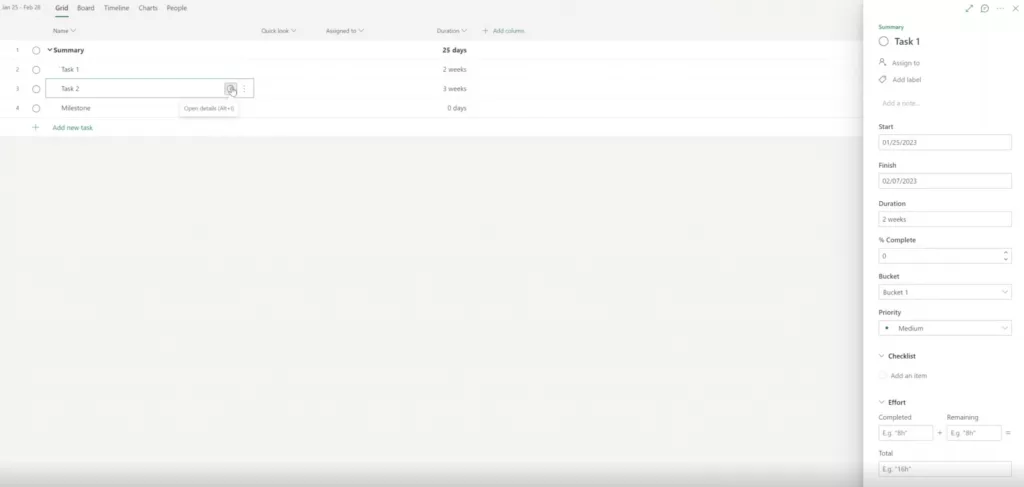Switch to the Charts tab
Screen dimensions: 1024x487
pyautogui.click(x=148, y=8)
